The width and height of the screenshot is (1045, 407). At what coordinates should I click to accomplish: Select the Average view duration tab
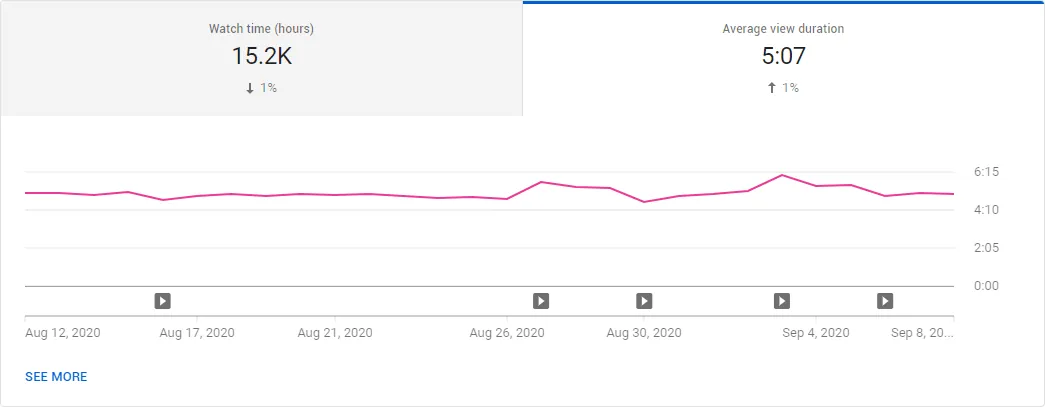coord(784,59)
